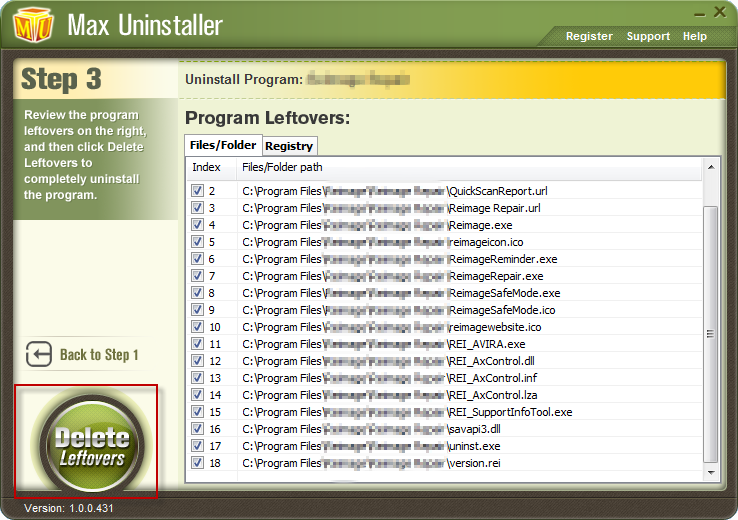The height and width of the screenshot is (520, 738).
Task: Close the Max Uninstaller window
Action: (x=720, y=12)
